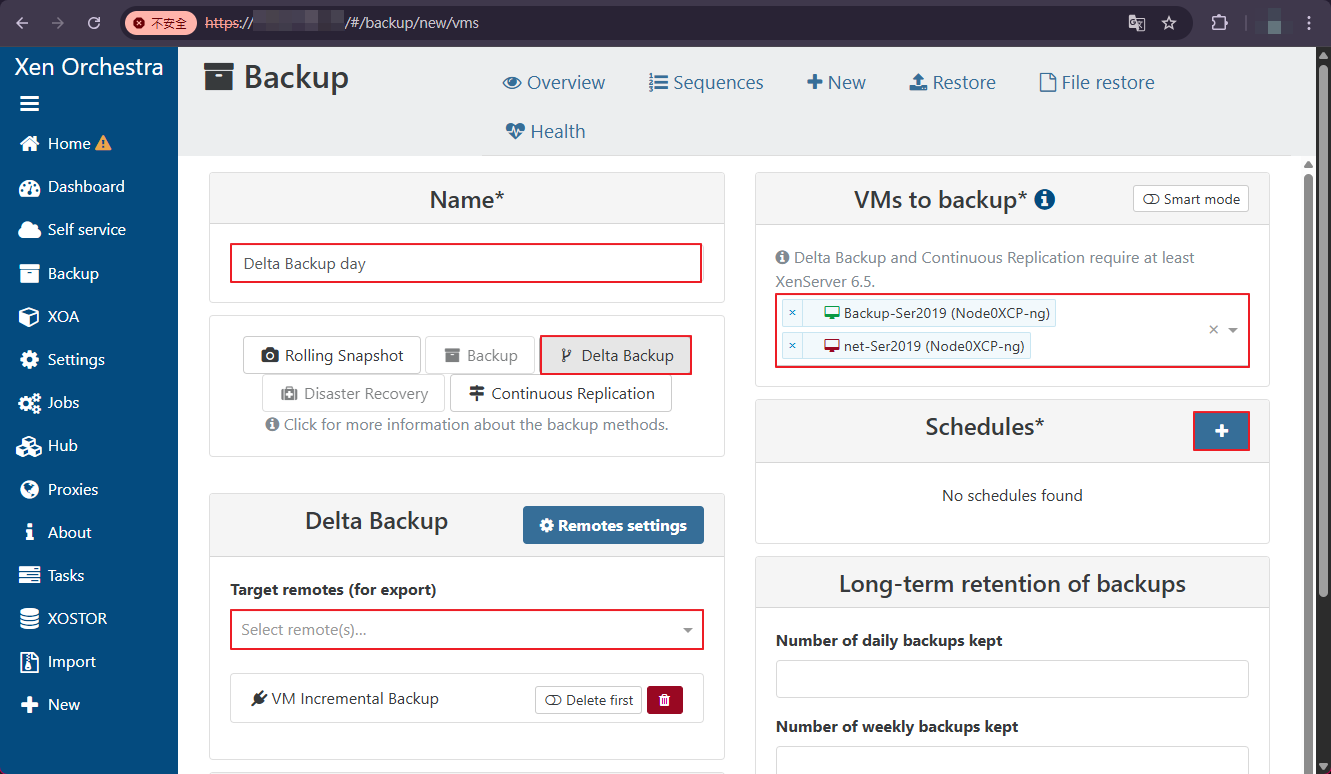1331x774 pixels.
Task: Toggle the Delete first switch
Action: (x=589, y=700)
